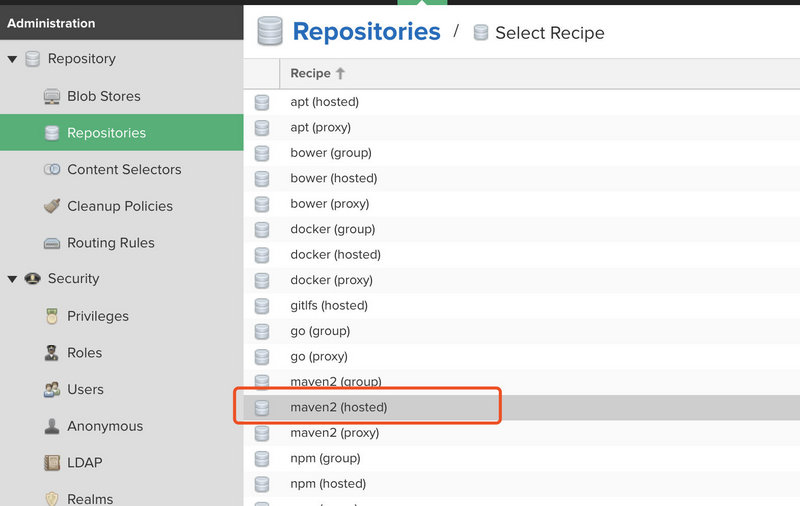
Task: Open the Repositories menu item in sidebar
Action: click(106, 133)
